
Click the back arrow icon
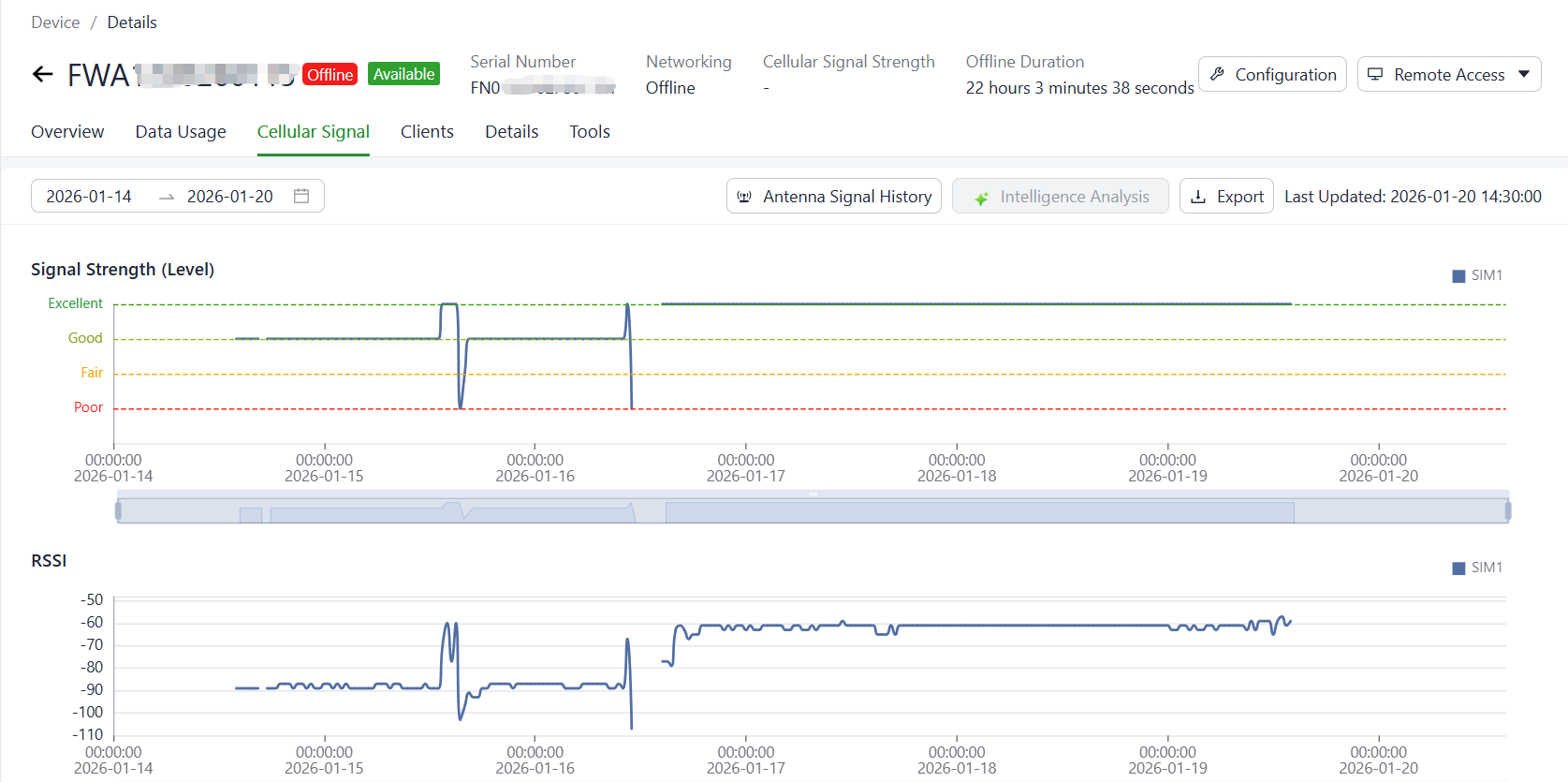(x=42, y=75)
